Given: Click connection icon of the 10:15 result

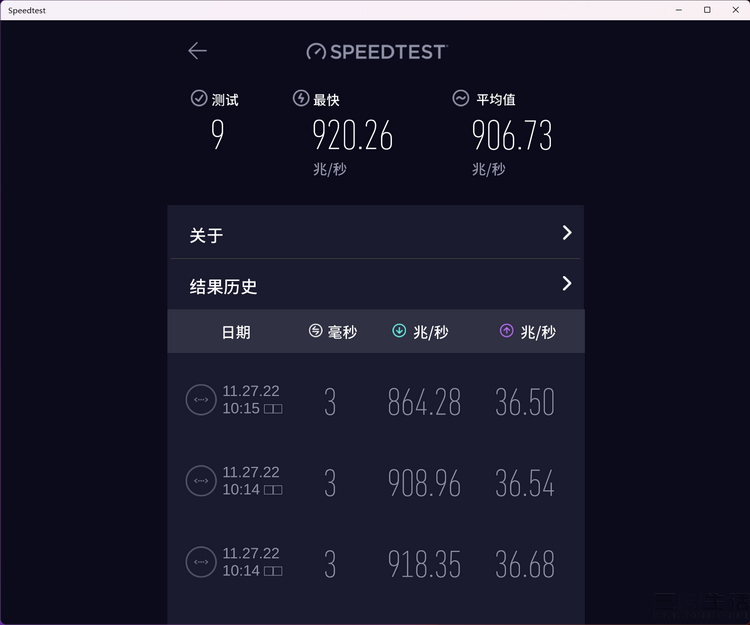Looking at the screenshot, I should (x=201, y=399).
